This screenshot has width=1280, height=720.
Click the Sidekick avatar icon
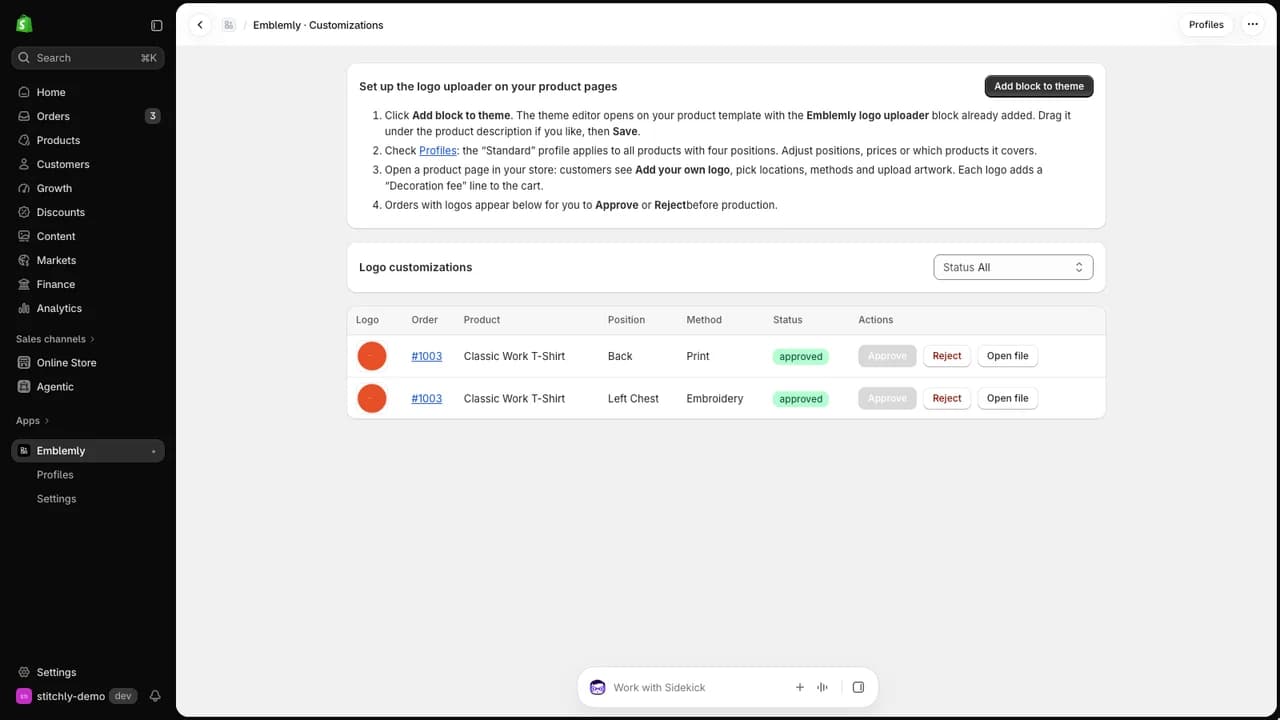pyautogui.click(x=597, y=687)
